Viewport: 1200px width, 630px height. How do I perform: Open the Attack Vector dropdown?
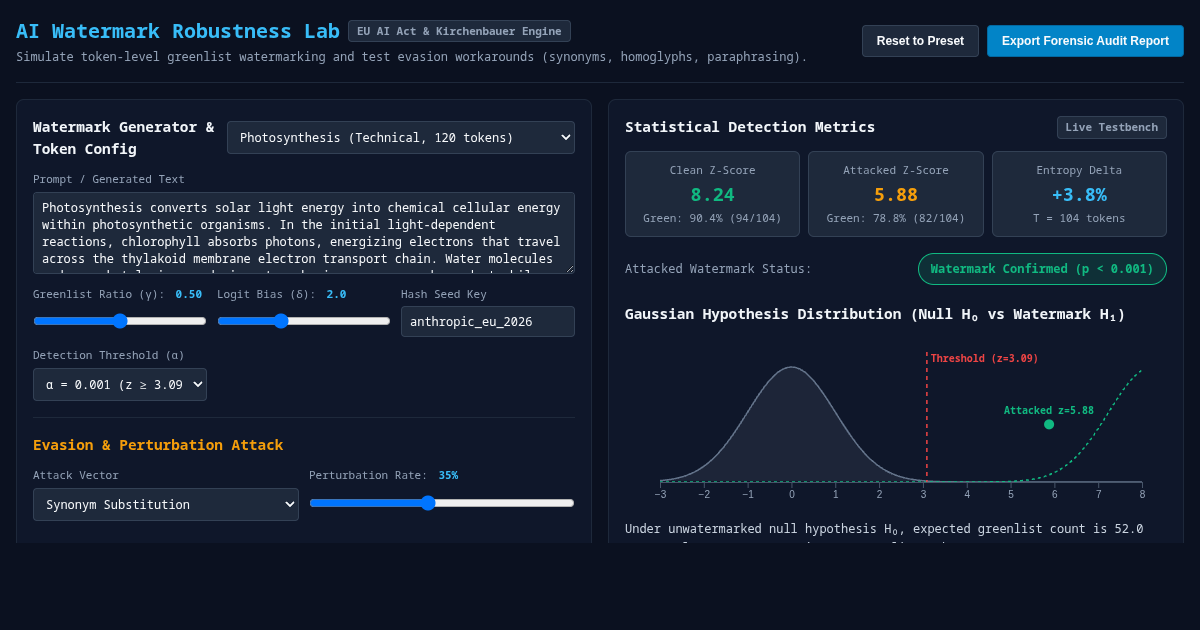tap(166, 504)
